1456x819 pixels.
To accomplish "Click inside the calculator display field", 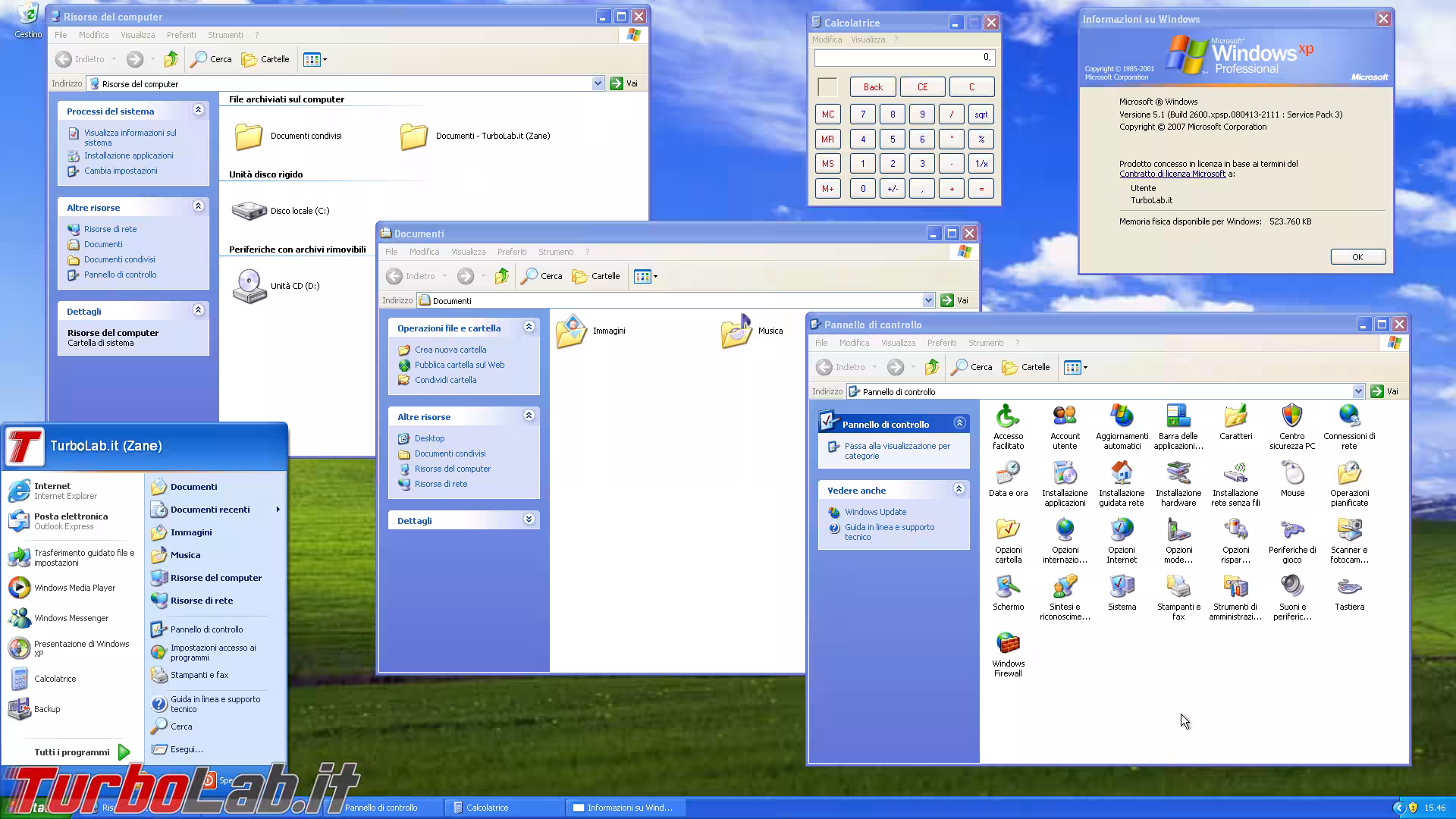I will pos(904,57).
